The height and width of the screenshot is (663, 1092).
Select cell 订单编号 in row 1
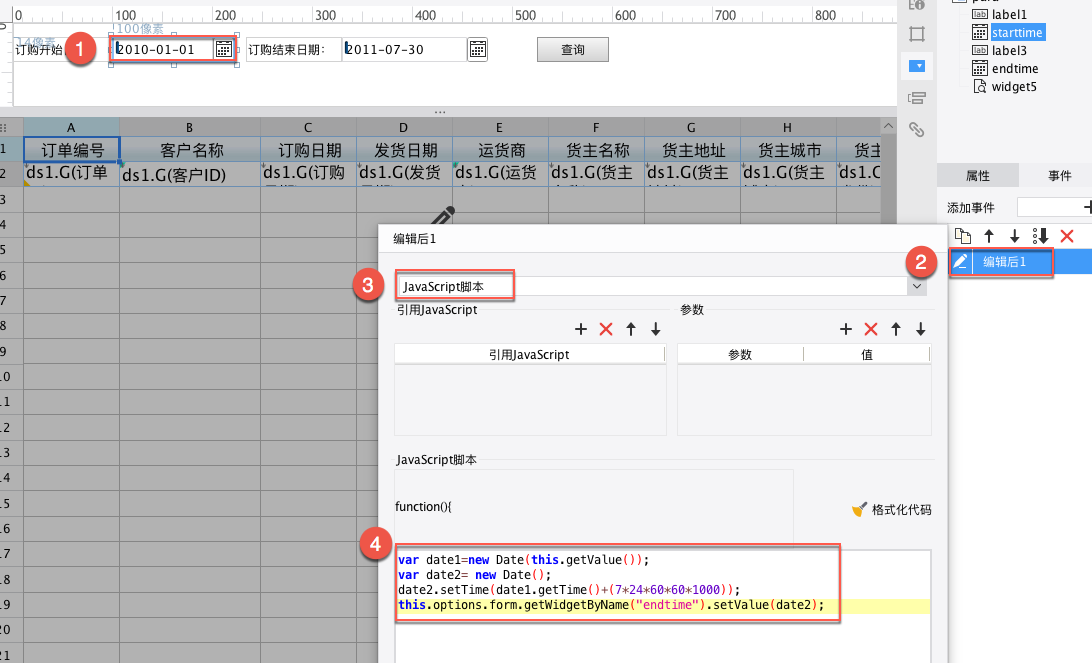pos(72,150)
